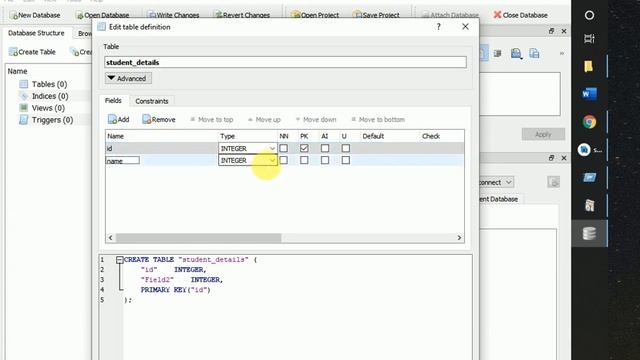Viewport: 640px width, 360px height.
Task: Toggle AI checkbox for name field
Action: click(x=325, y=160)
